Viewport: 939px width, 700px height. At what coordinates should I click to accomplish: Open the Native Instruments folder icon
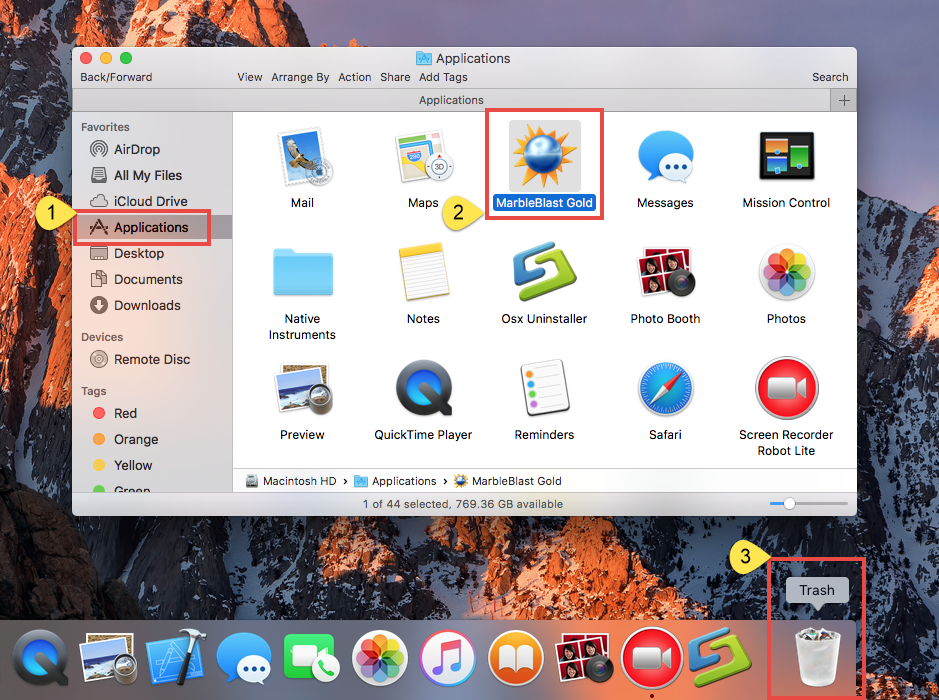tap(302, 272)
